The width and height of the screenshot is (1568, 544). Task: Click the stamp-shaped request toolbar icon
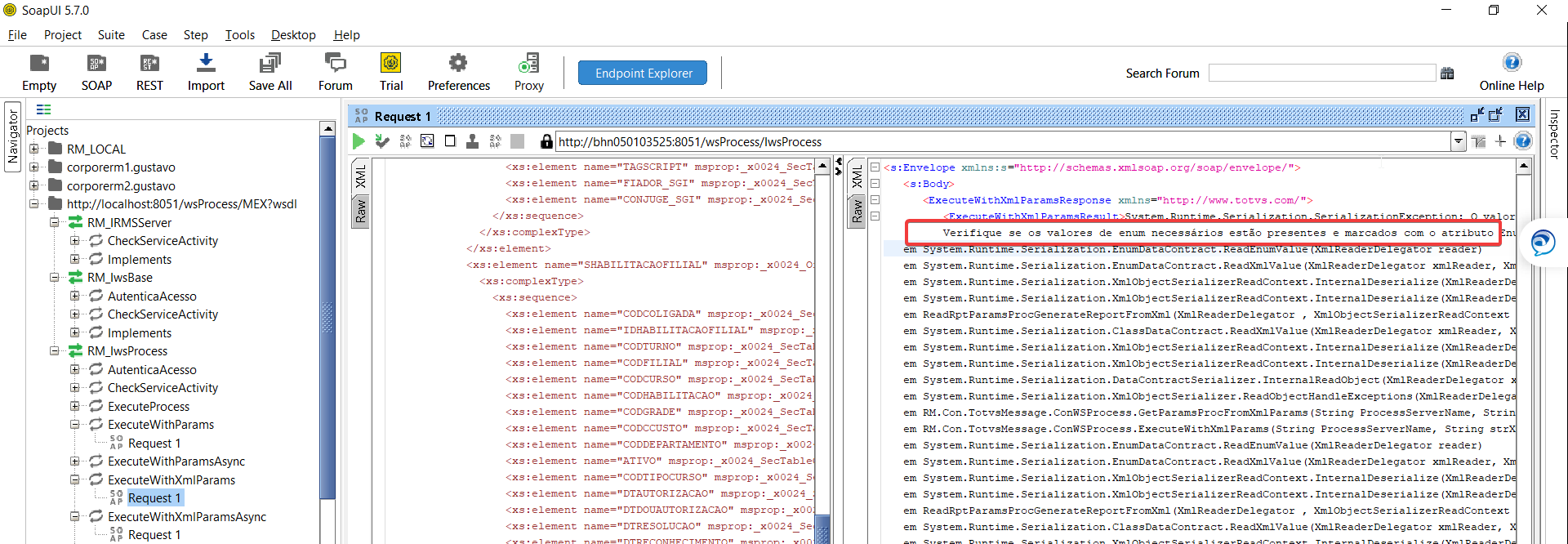[x=472, y=141]
